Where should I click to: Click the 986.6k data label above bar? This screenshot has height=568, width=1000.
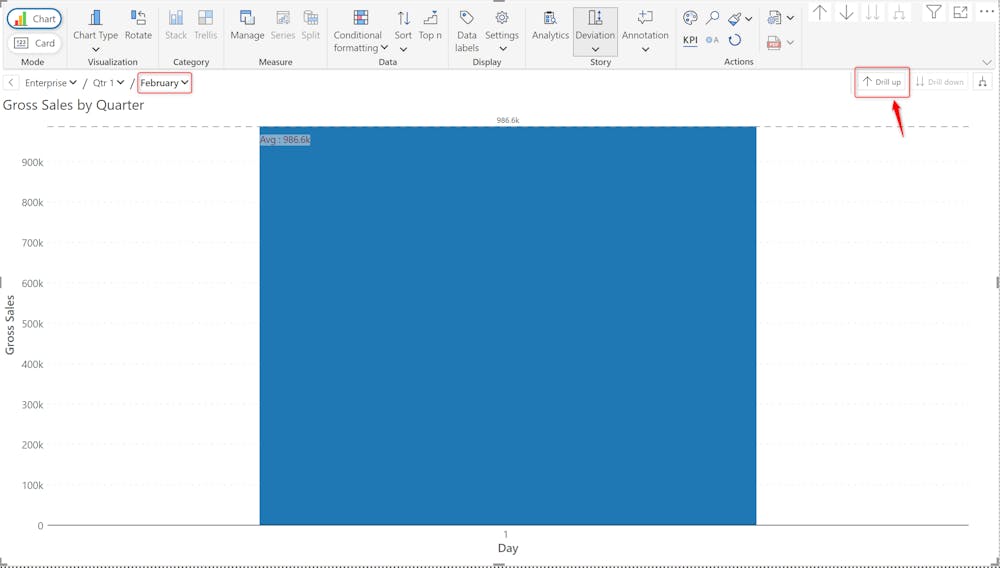(508, 120)
